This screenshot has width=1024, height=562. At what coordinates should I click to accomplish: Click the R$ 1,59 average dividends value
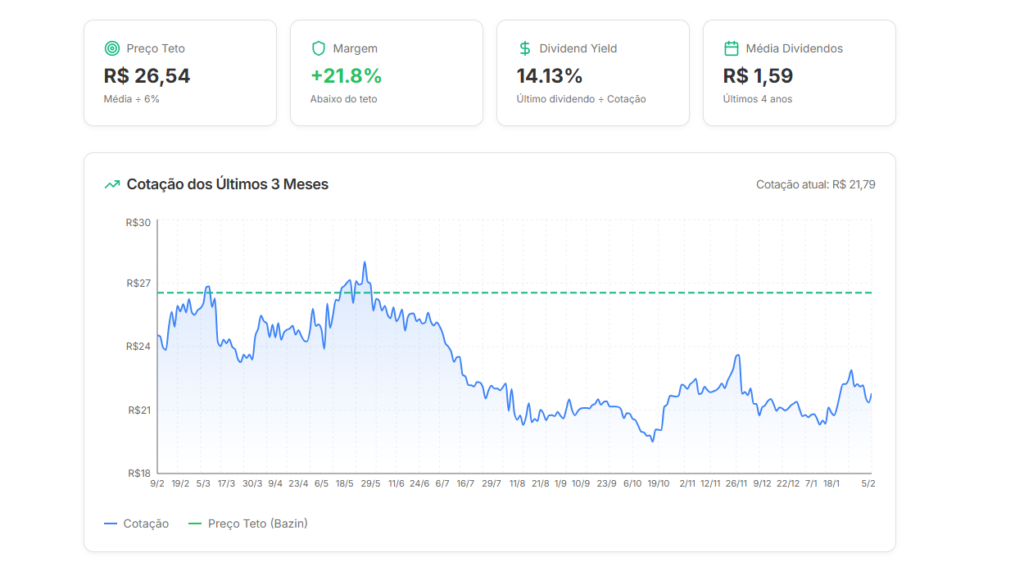pyautogui.click(x=758, y=76)
